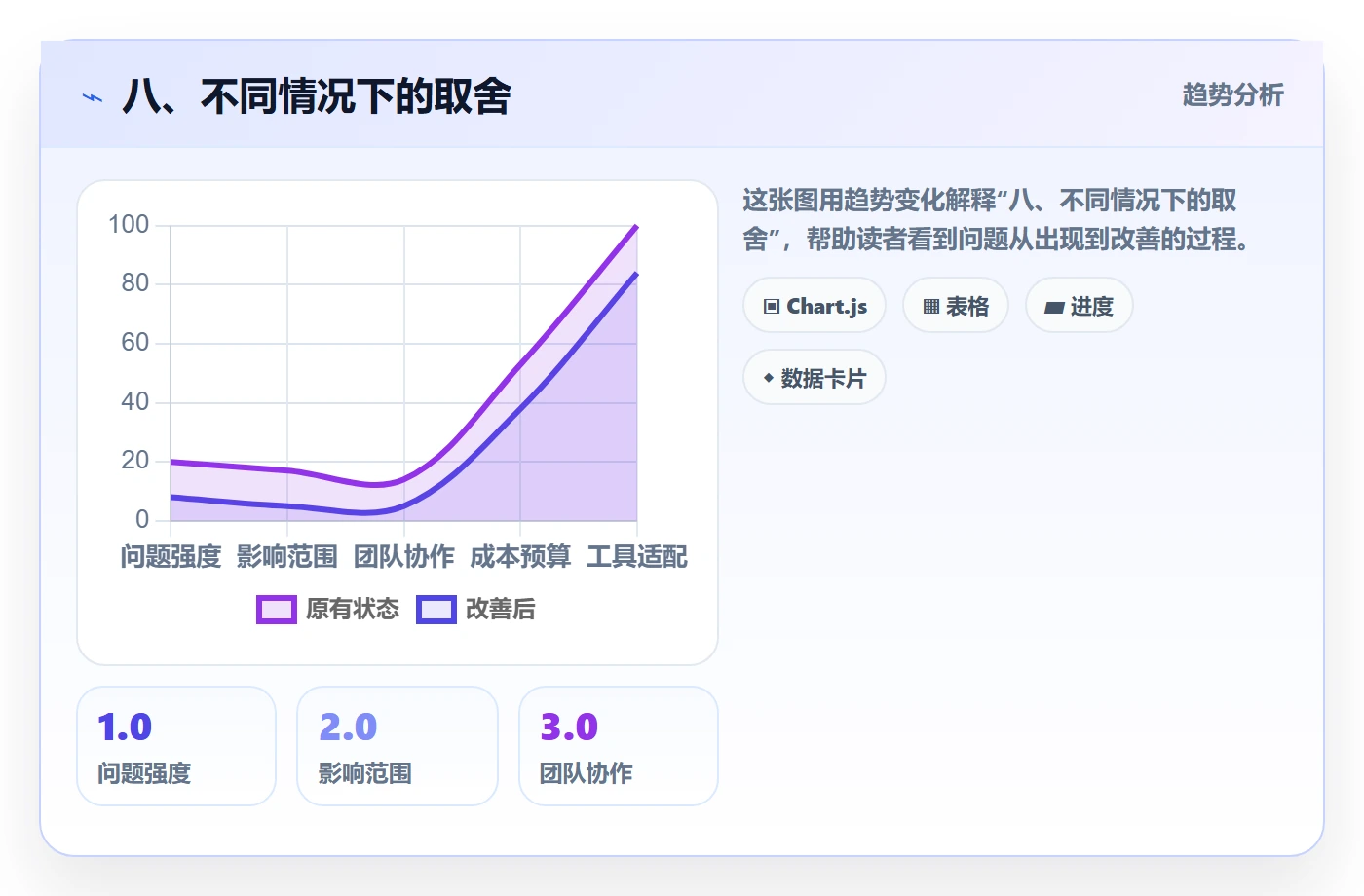
Task: Click the table icon in 表格 tag
Action: click(931, 307)
